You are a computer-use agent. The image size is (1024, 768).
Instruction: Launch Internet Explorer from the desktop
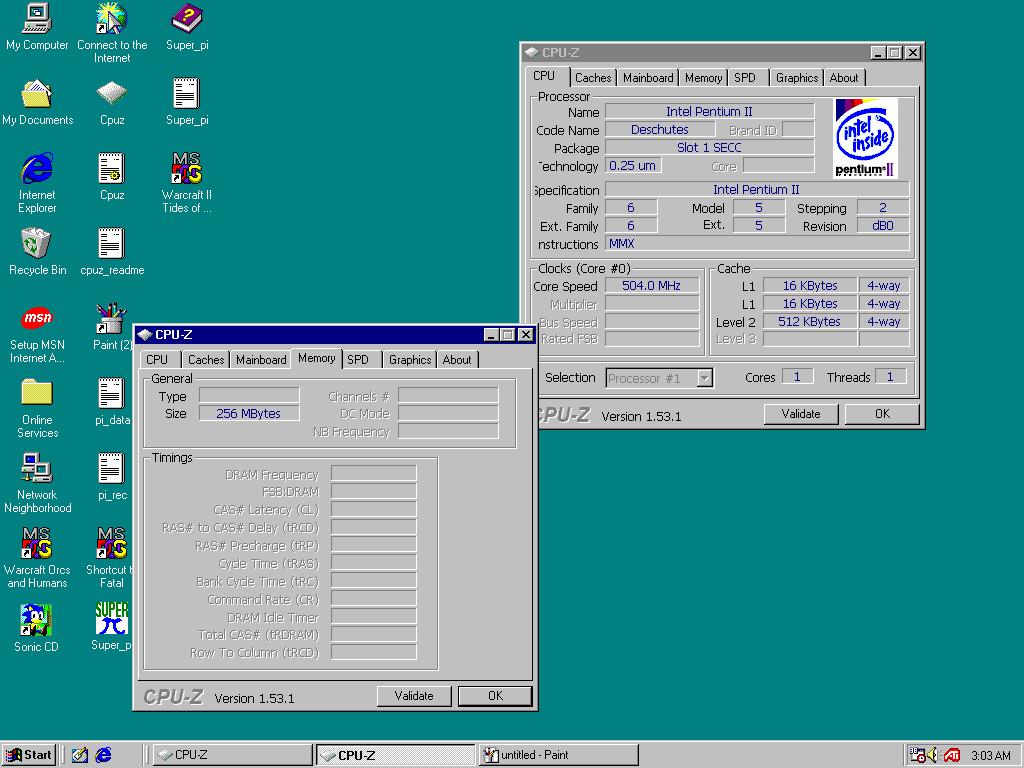click(37, 183)
